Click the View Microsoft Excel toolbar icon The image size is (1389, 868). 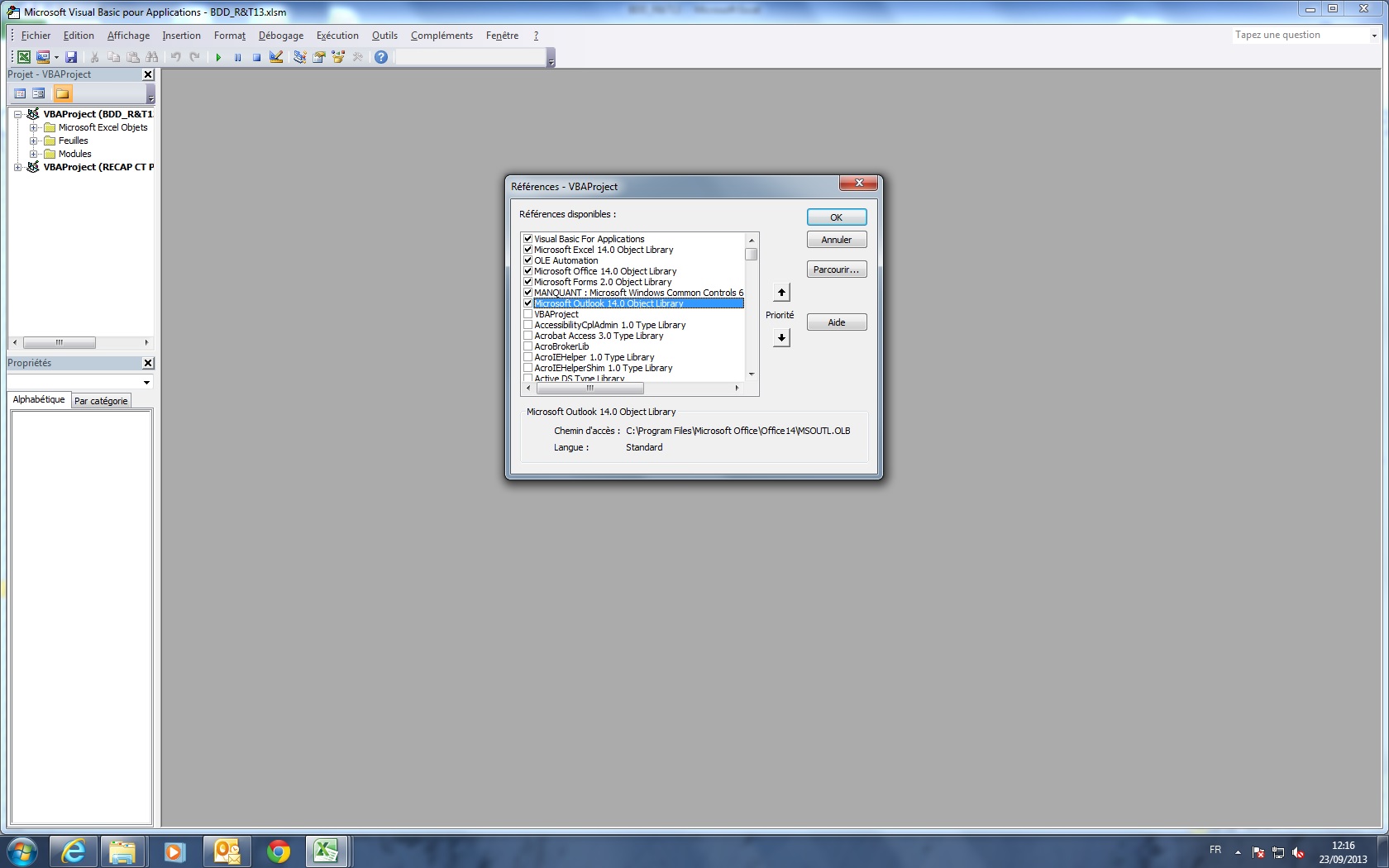[24, 57]
